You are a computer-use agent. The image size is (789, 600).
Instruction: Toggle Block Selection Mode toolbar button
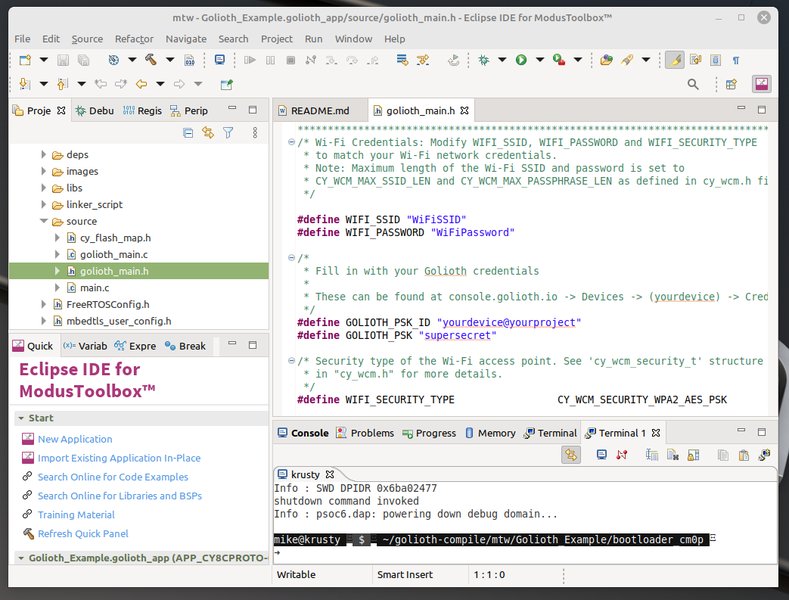[x=716, y=60]
